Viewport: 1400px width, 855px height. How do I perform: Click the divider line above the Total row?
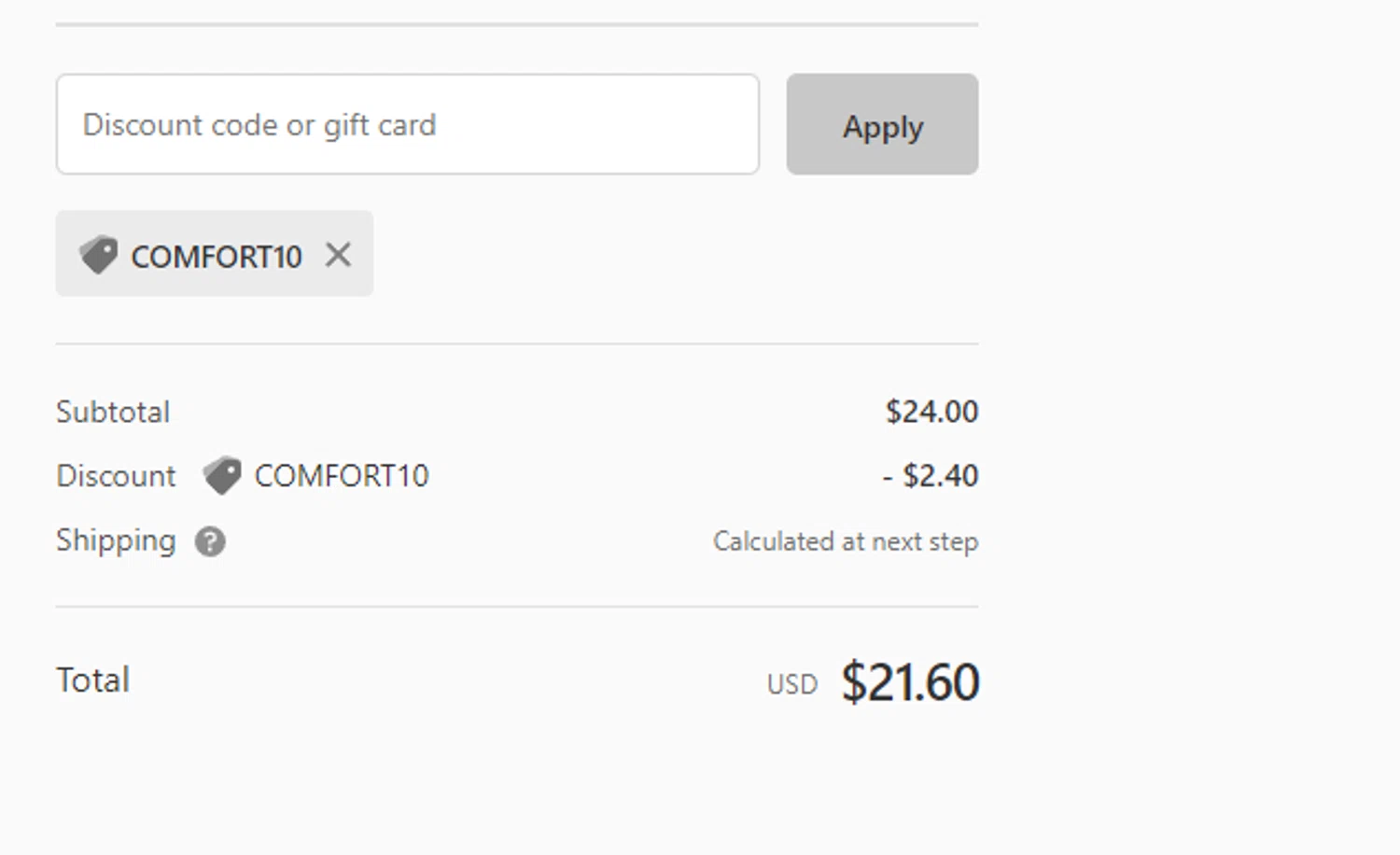(517, 607)
